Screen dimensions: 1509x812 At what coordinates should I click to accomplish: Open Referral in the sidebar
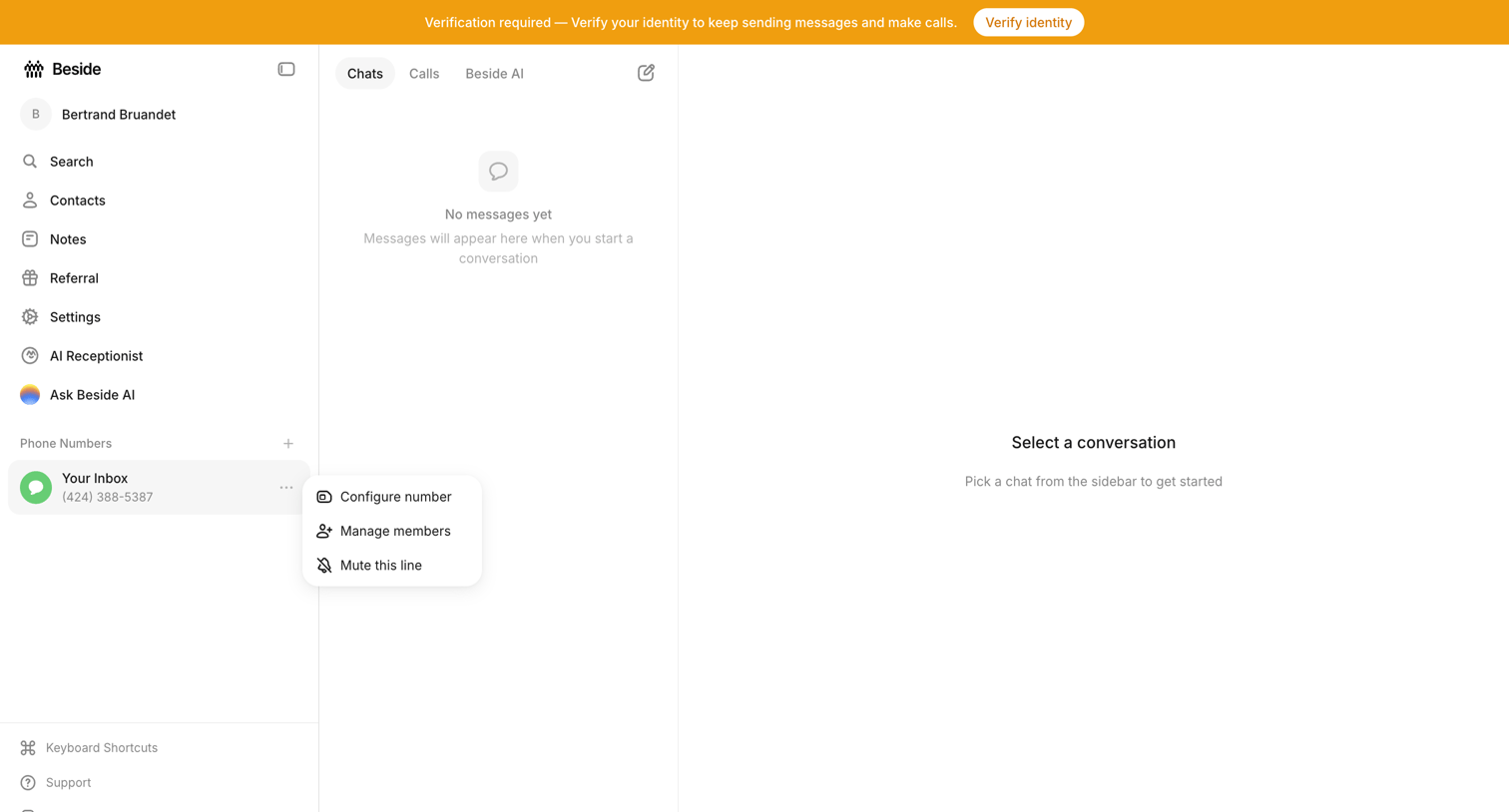coord(159,278)
